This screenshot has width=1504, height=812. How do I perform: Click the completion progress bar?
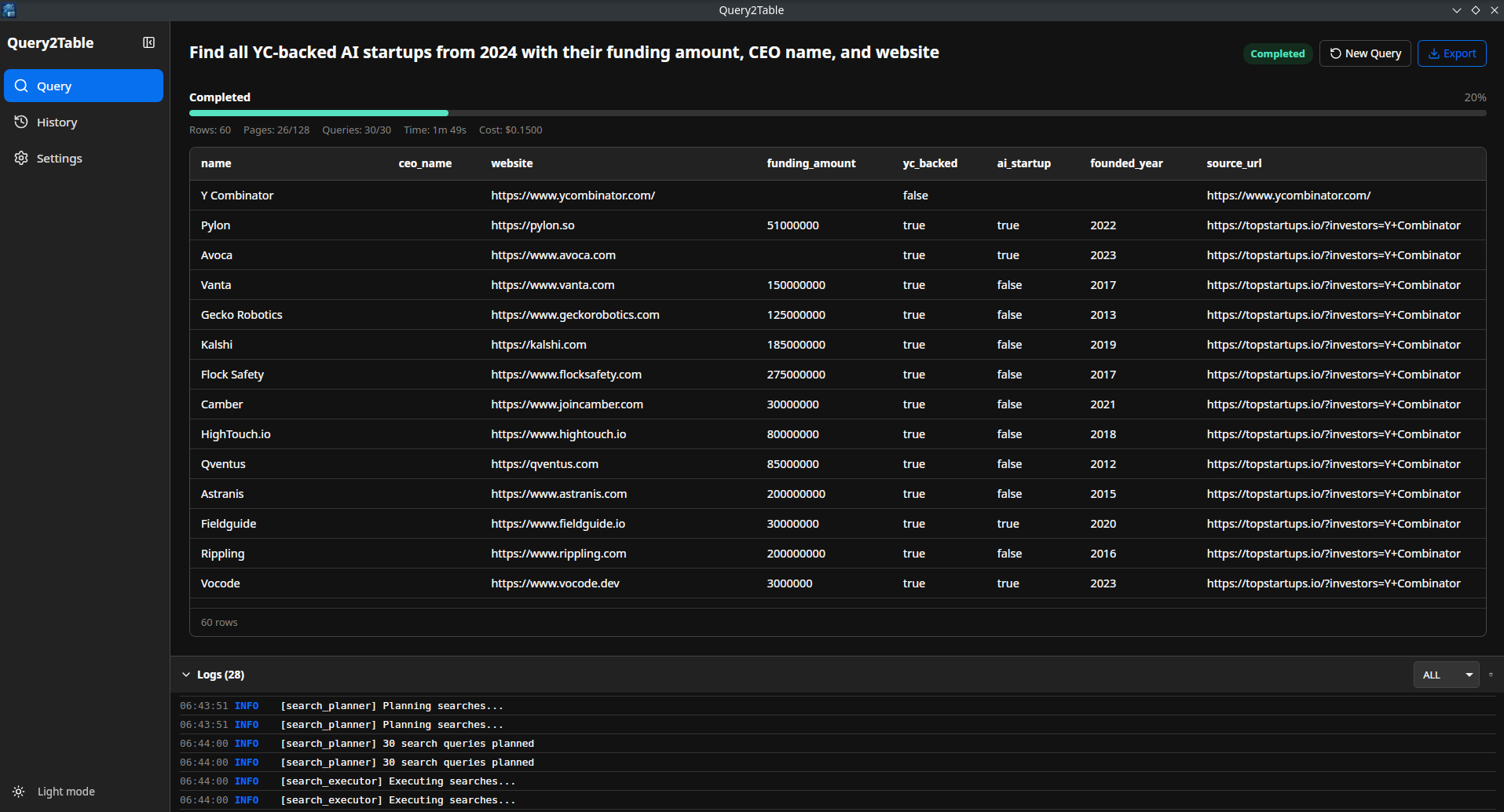[837, 113]
